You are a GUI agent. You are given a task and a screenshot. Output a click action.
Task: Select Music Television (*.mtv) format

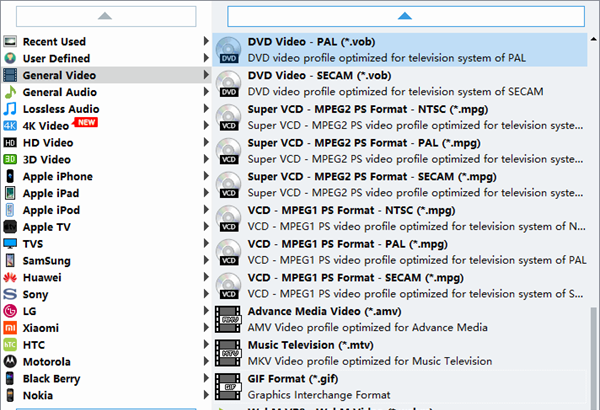(x=400, y=353)
